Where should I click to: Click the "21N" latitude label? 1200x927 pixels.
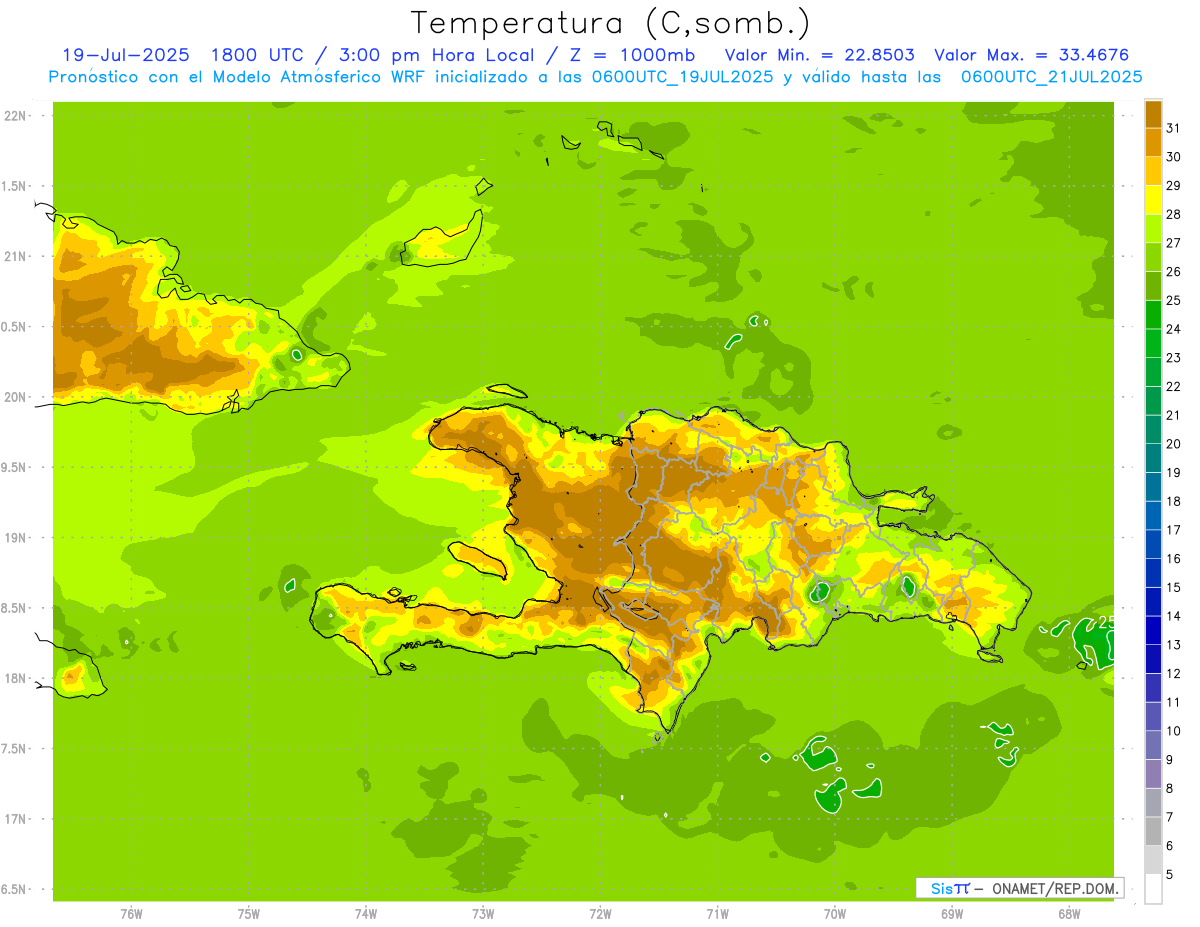click(x=15, y=257)
